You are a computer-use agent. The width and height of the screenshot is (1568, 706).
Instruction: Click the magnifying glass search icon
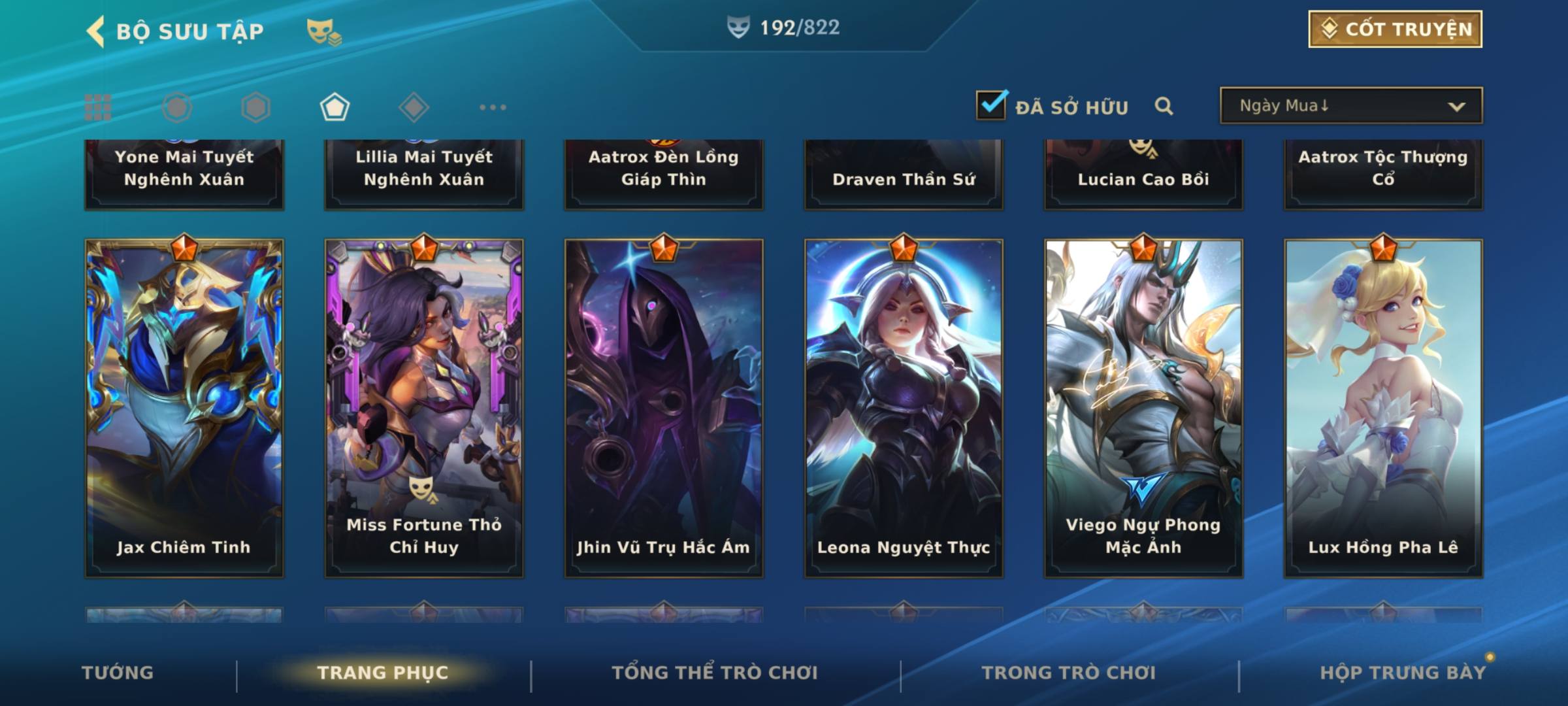click(x=1164, y=106)
